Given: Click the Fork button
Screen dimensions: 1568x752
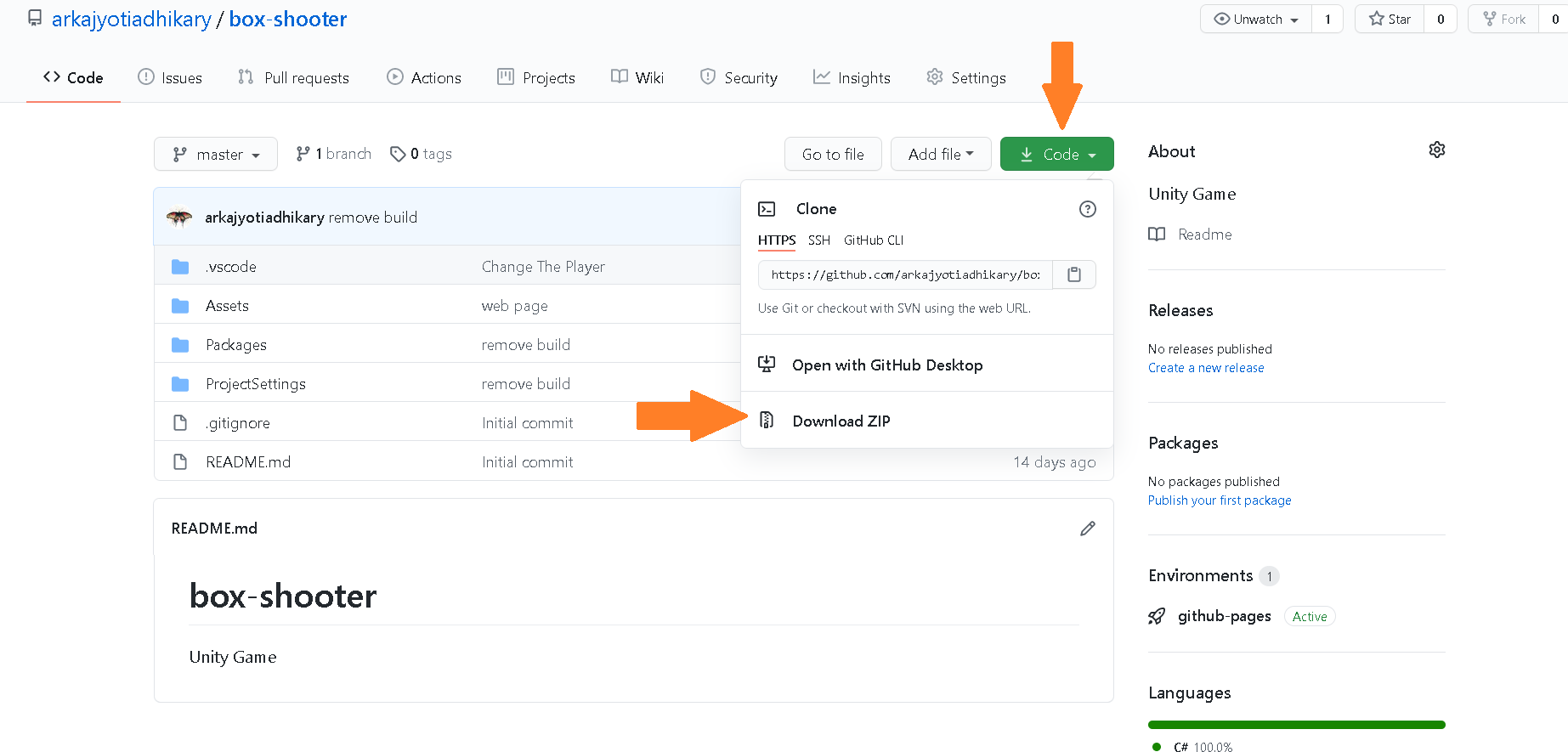Looking at the screenshot, I should 1503,19.
